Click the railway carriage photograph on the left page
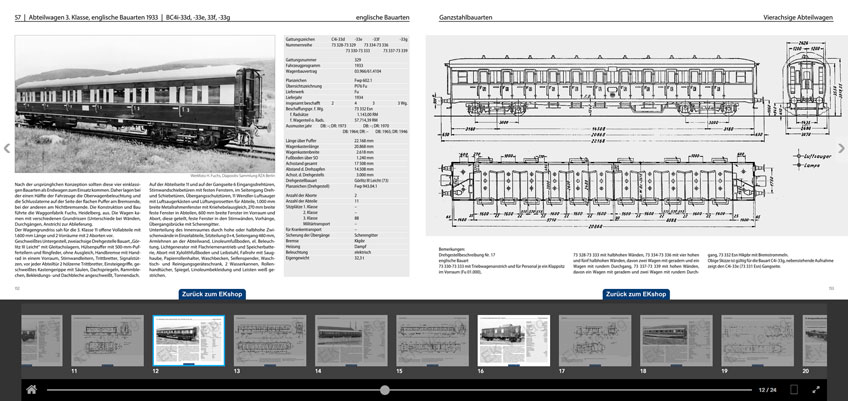The height and width of the screenshot is (401, 848). point(145,104)
